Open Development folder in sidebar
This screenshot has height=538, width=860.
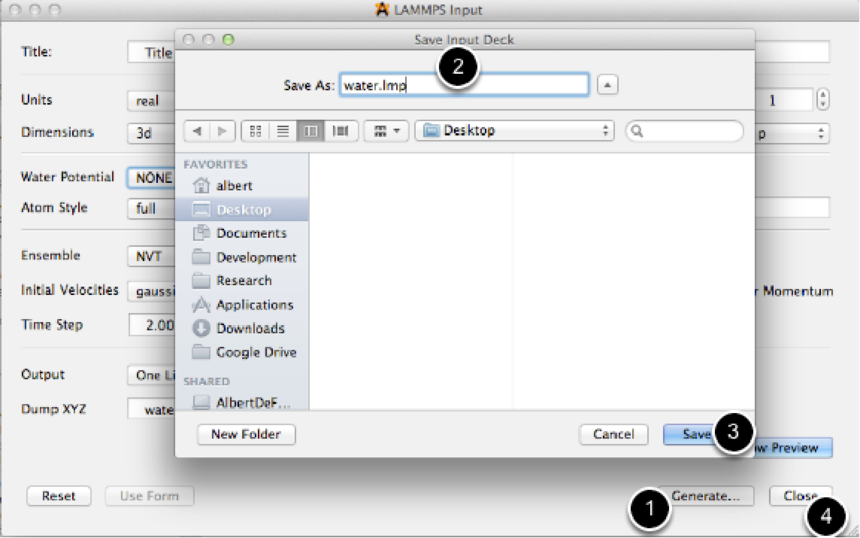click(242, 257)
